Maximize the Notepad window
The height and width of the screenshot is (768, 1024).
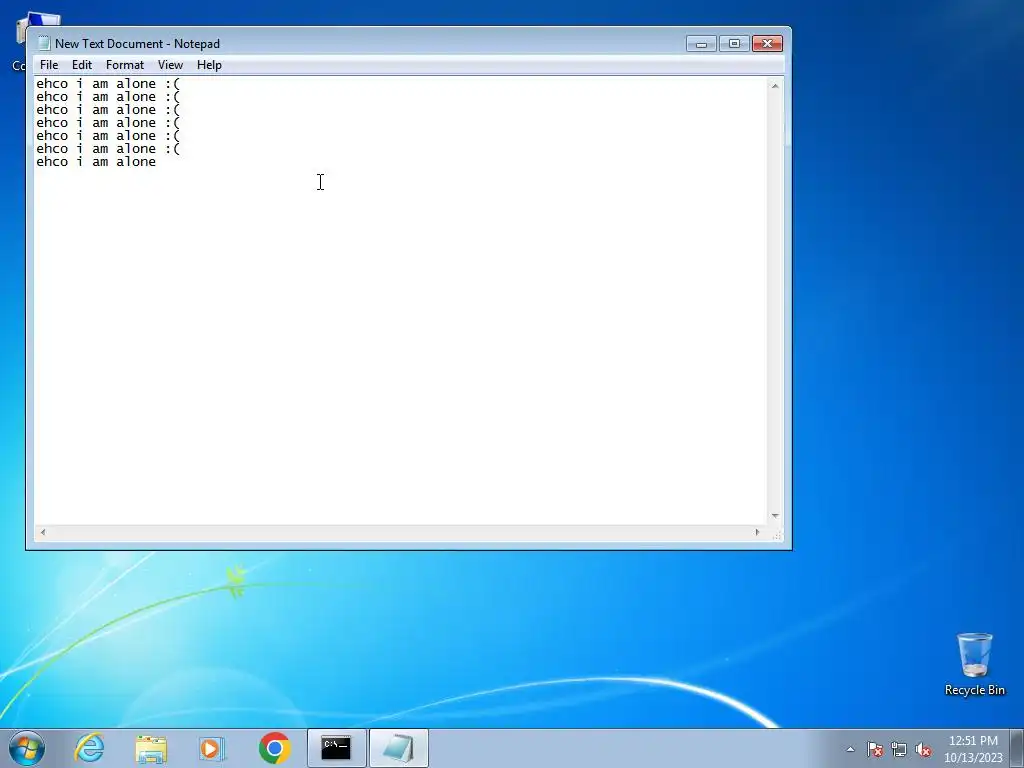coord(734,44)
